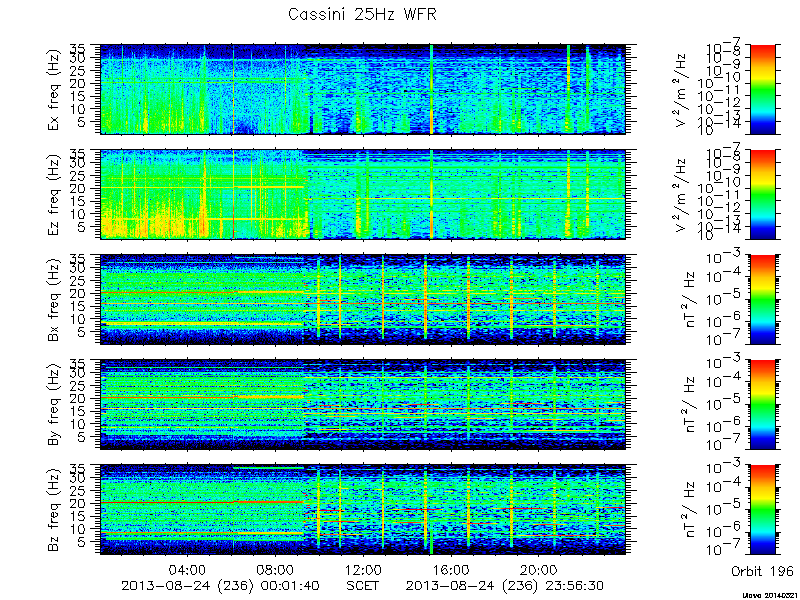Click the nT²/Hz unit label beside the By color bar
Viewport: 800px width, 600px height.
(x=690, y=405)
